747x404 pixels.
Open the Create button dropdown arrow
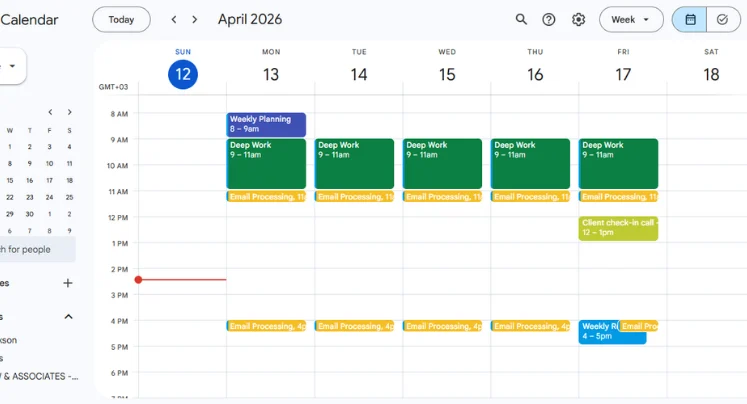tap(12, 66)
